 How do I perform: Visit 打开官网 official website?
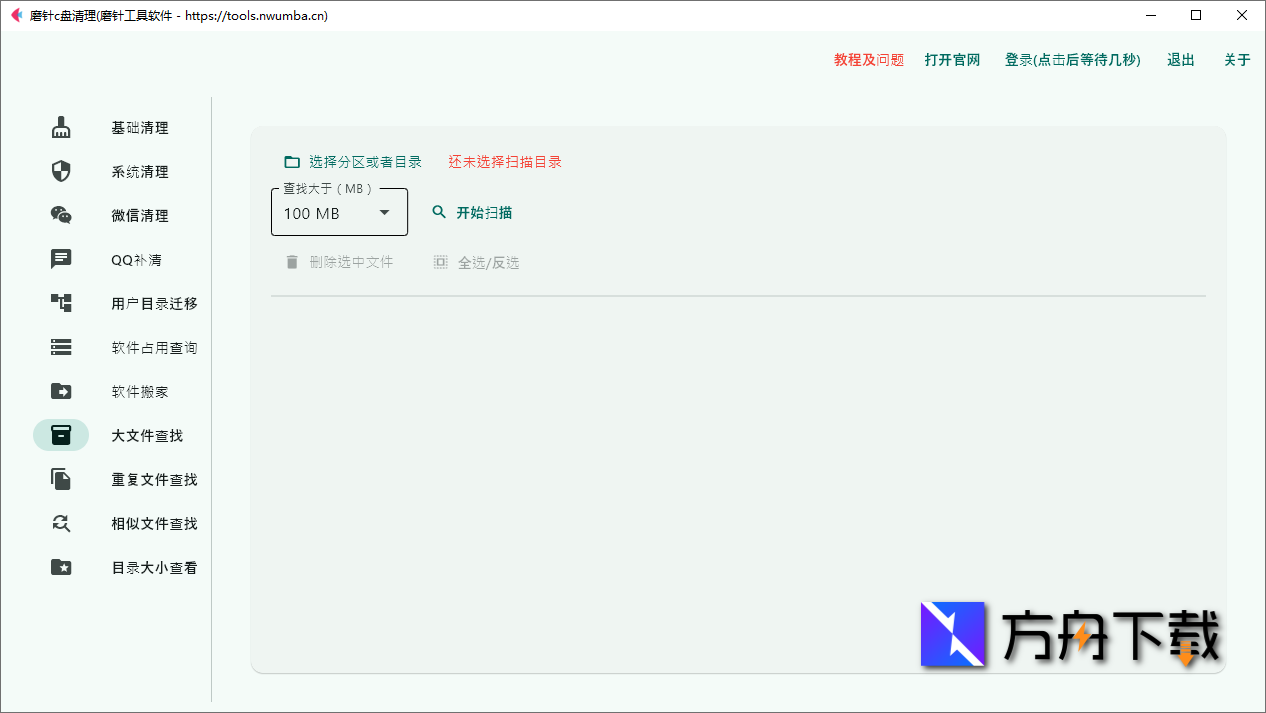click(951, 59)
